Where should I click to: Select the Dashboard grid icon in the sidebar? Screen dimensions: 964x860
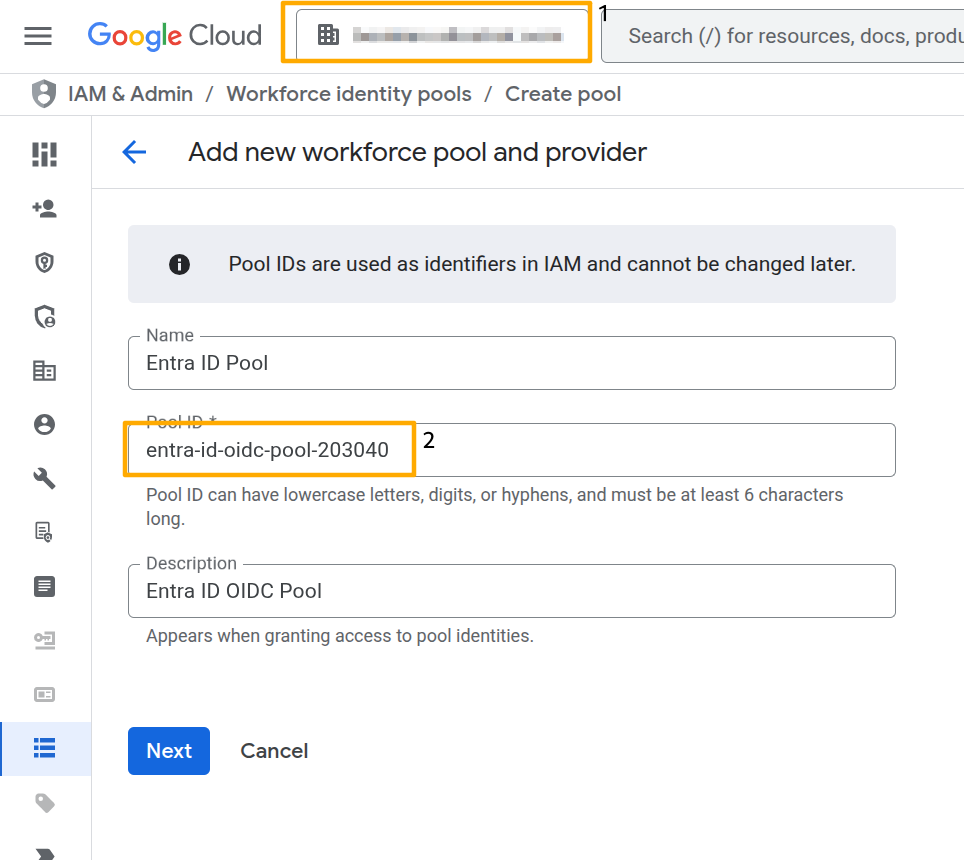tap(44, 155)
